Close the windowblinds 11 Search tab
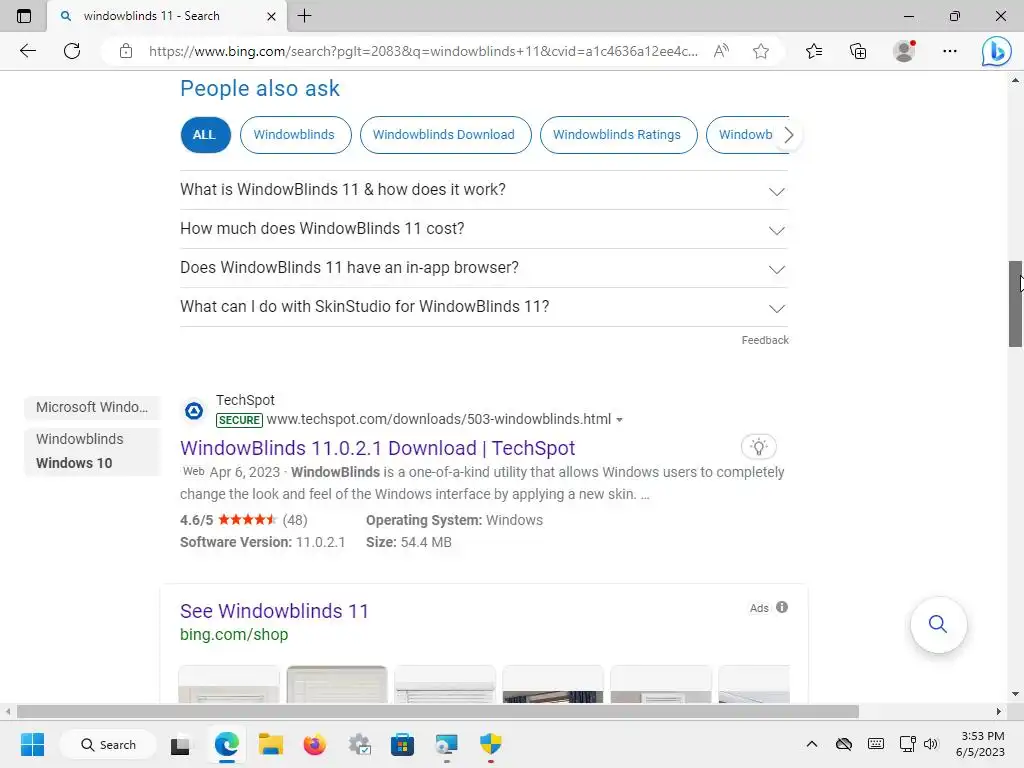 (272, 16)
